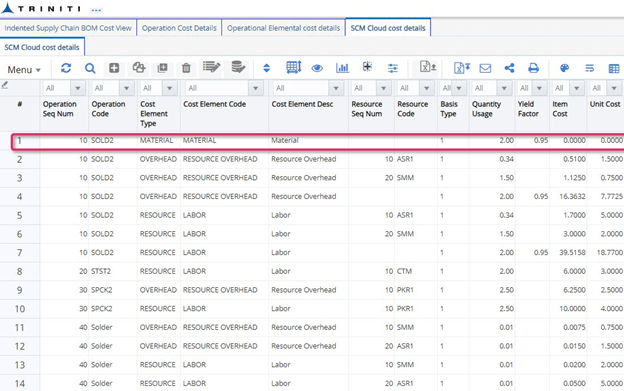624x391 pixels.
Task: Click the copy record icon
Action: tap(138, 68)
